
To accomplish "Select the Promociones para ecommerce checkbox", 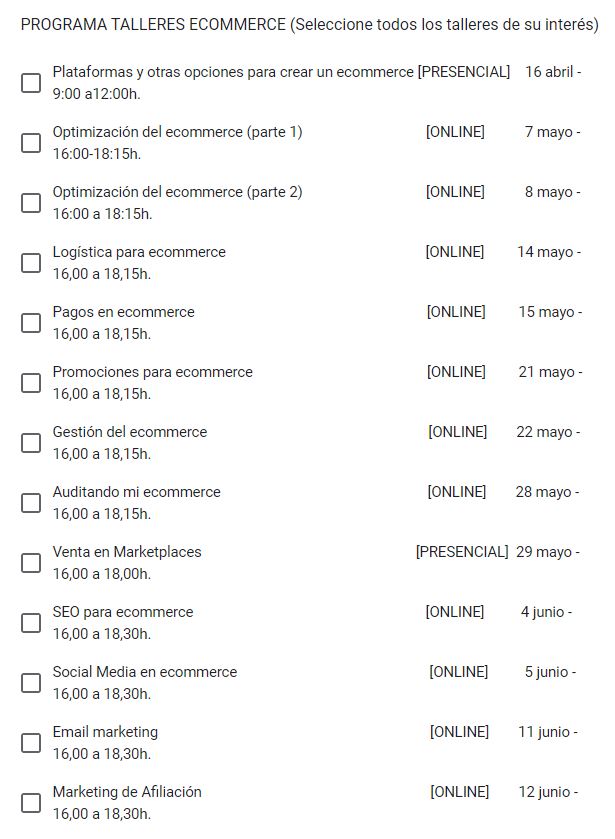I will click(31, 383).
